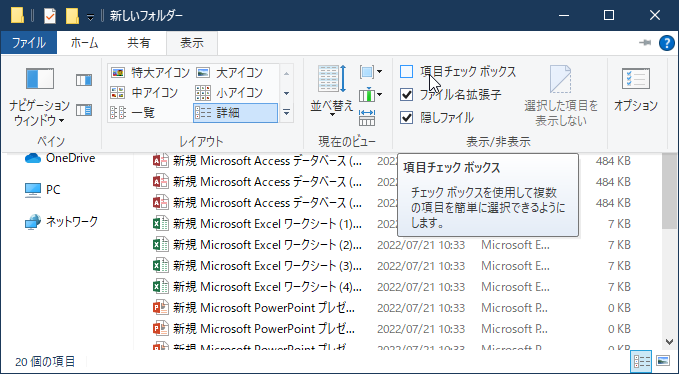Image resolution: width=679 pixels, height=374 pixels.
Task: Click date cell of Excel ワークシート (4)
Action: (x=421, y=287)
